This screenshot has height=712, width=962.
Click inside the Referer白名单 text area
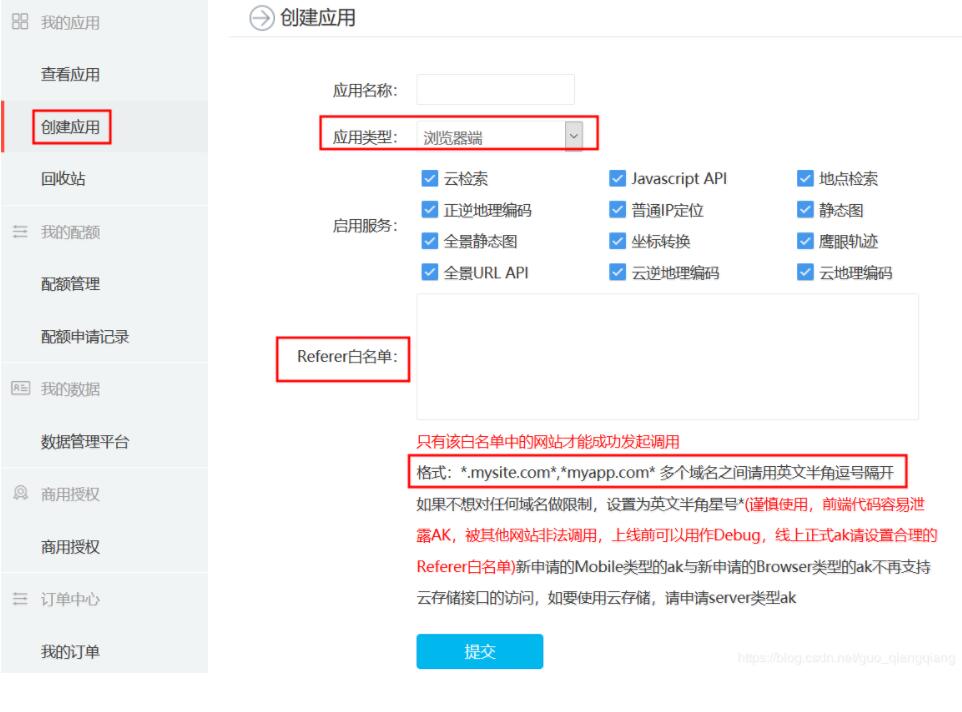pos(667,356)
